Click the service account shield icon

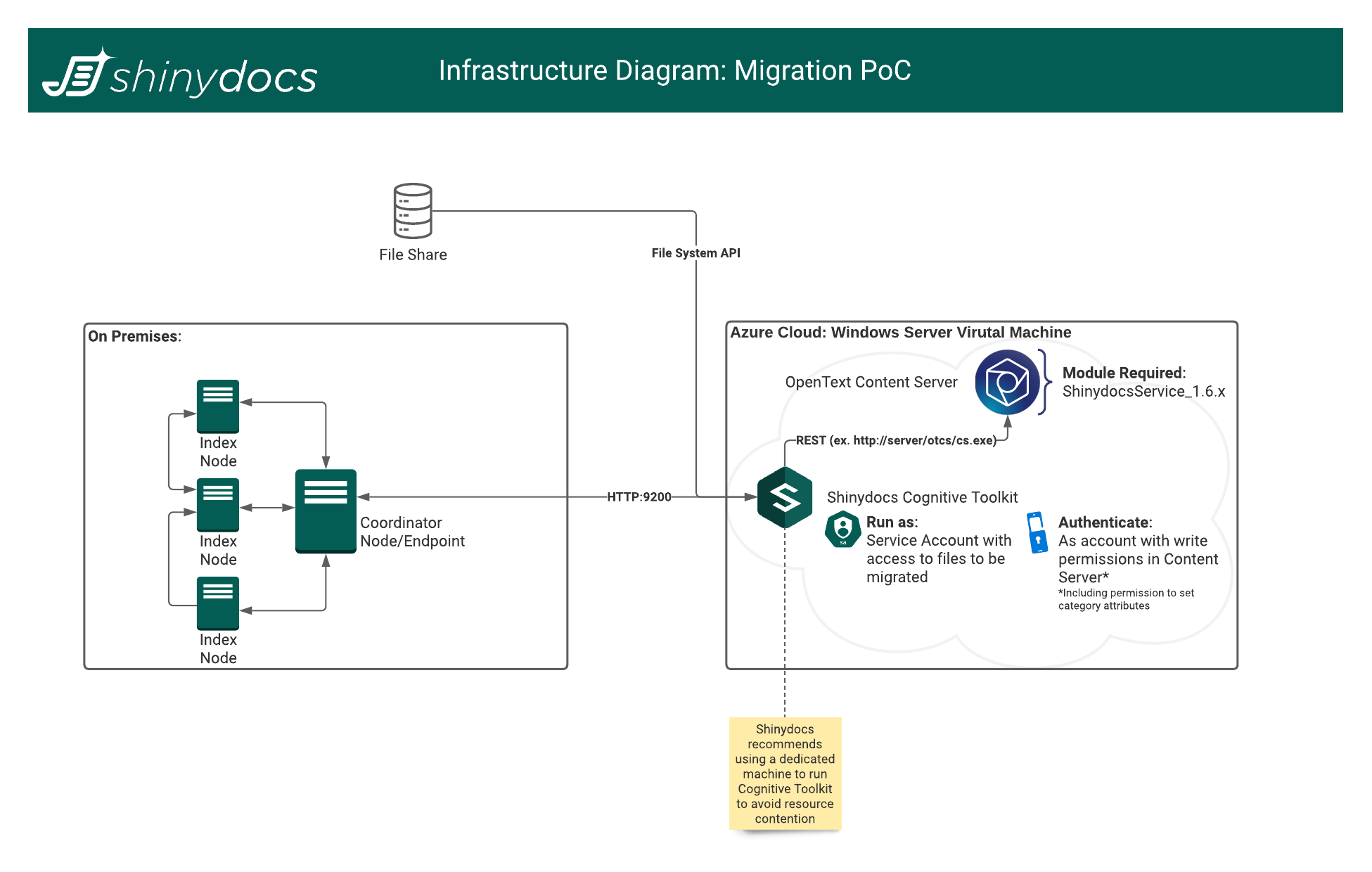(842, 530)
